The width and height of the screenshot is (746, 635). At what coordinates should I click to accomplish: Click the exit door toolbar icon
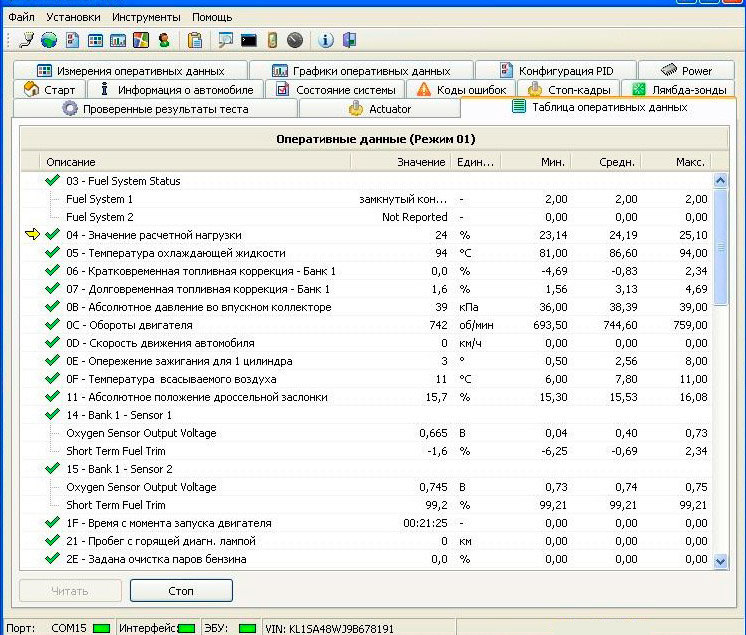coord(349,40)
